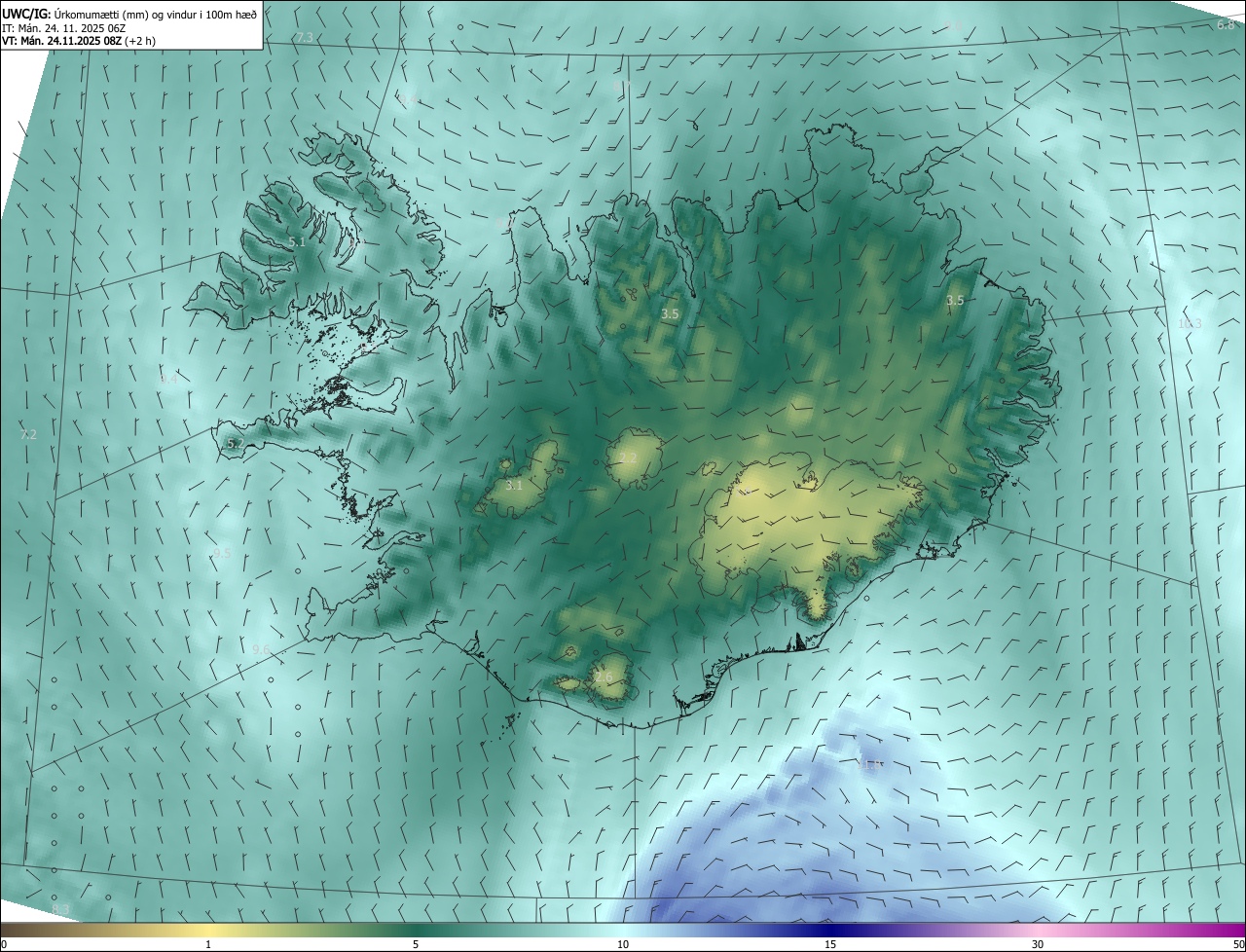The height and width of the screenshot is (952, 1246).
Task: Select the 10.3 value off the east coast
Action: pos(1190,323)
